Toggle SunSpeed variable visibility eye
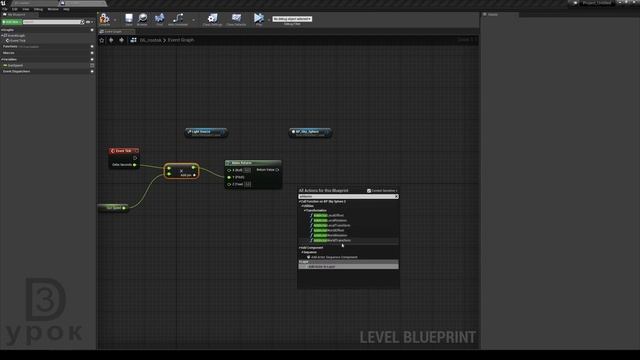 (92, 65)
